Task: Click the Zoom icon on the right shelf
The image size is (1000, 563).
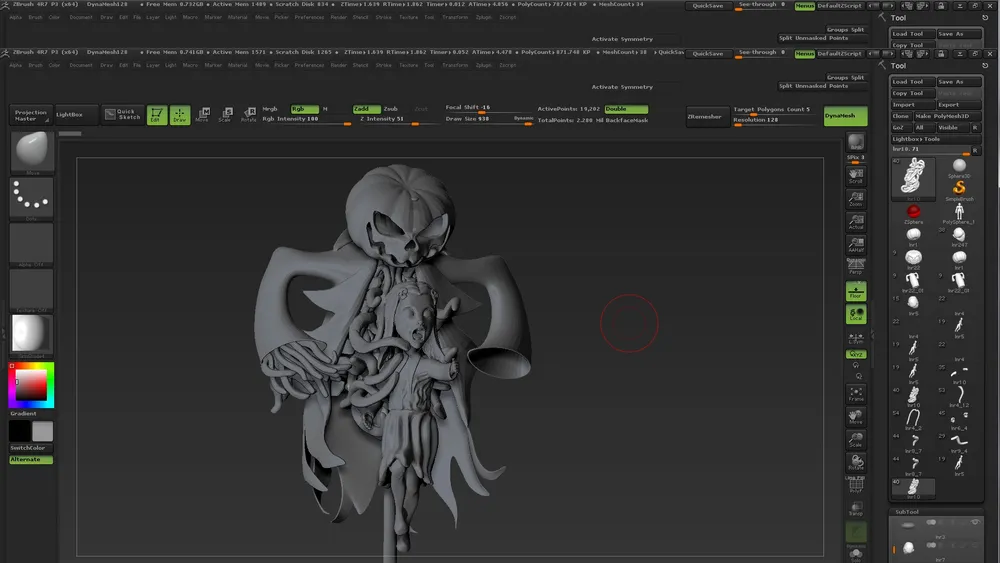Action: pos(856,199)
